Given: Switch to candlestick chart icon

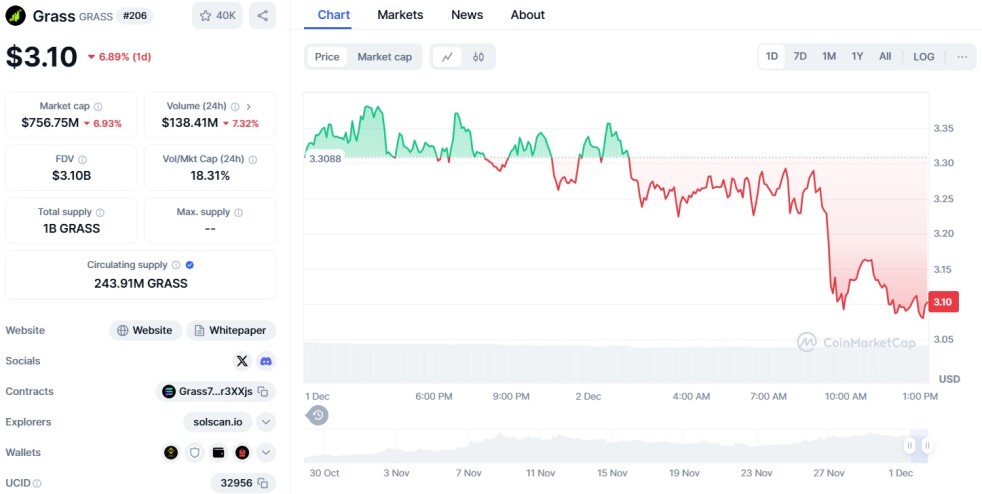Looking at the screenshot, I should (x=478, y=57).
